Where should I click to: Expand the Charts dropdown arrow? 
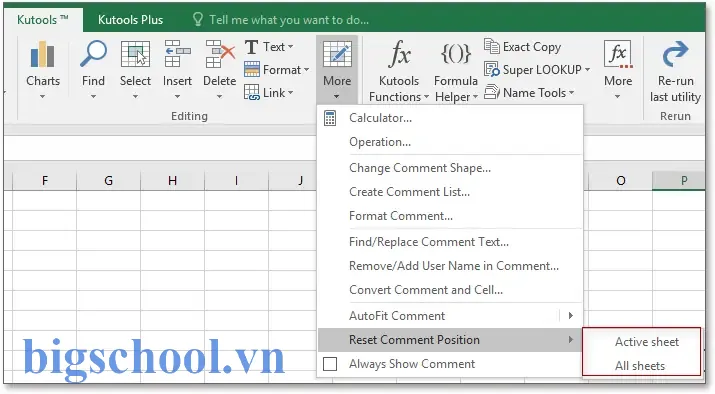tap(43, 97)
